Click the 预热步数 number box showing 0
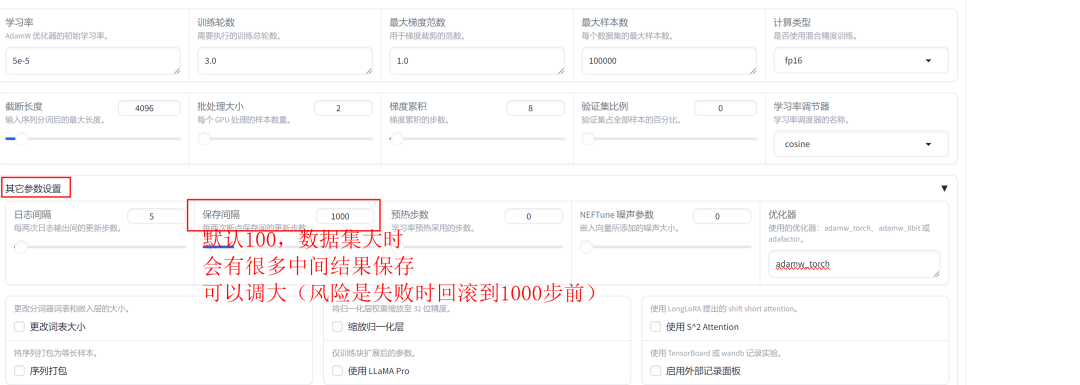 534,216
